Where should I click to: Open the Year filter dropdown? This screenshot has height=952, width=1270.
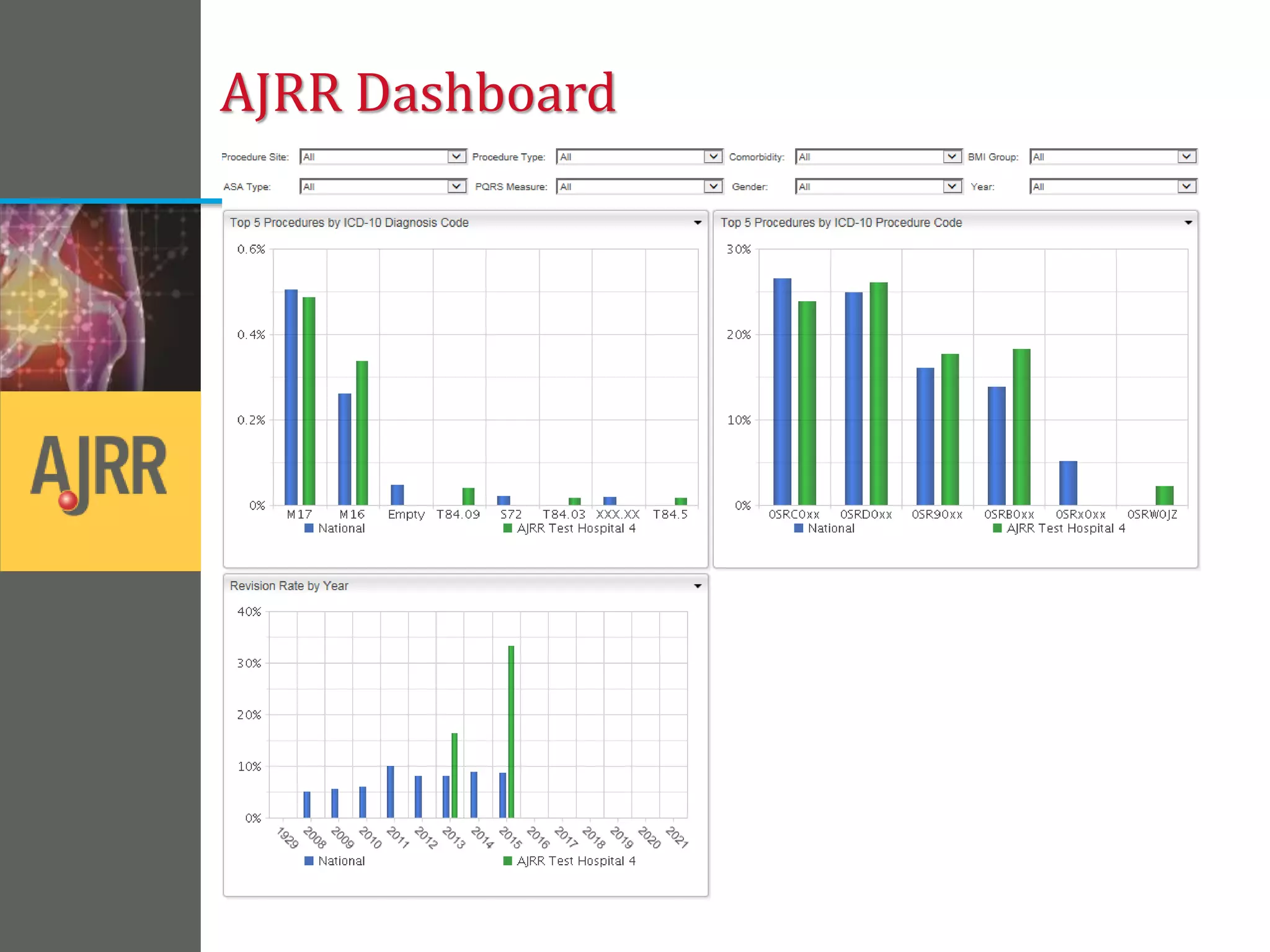point(1112,187)
